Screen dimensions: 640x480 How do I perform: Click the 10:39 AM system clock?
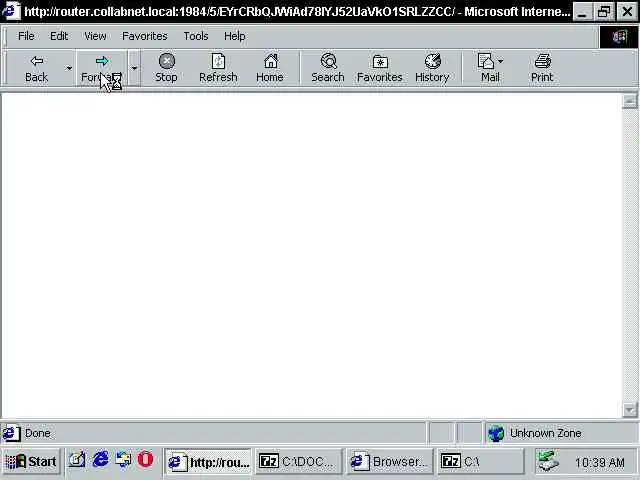pyautogui.click(x=600, y=462)
